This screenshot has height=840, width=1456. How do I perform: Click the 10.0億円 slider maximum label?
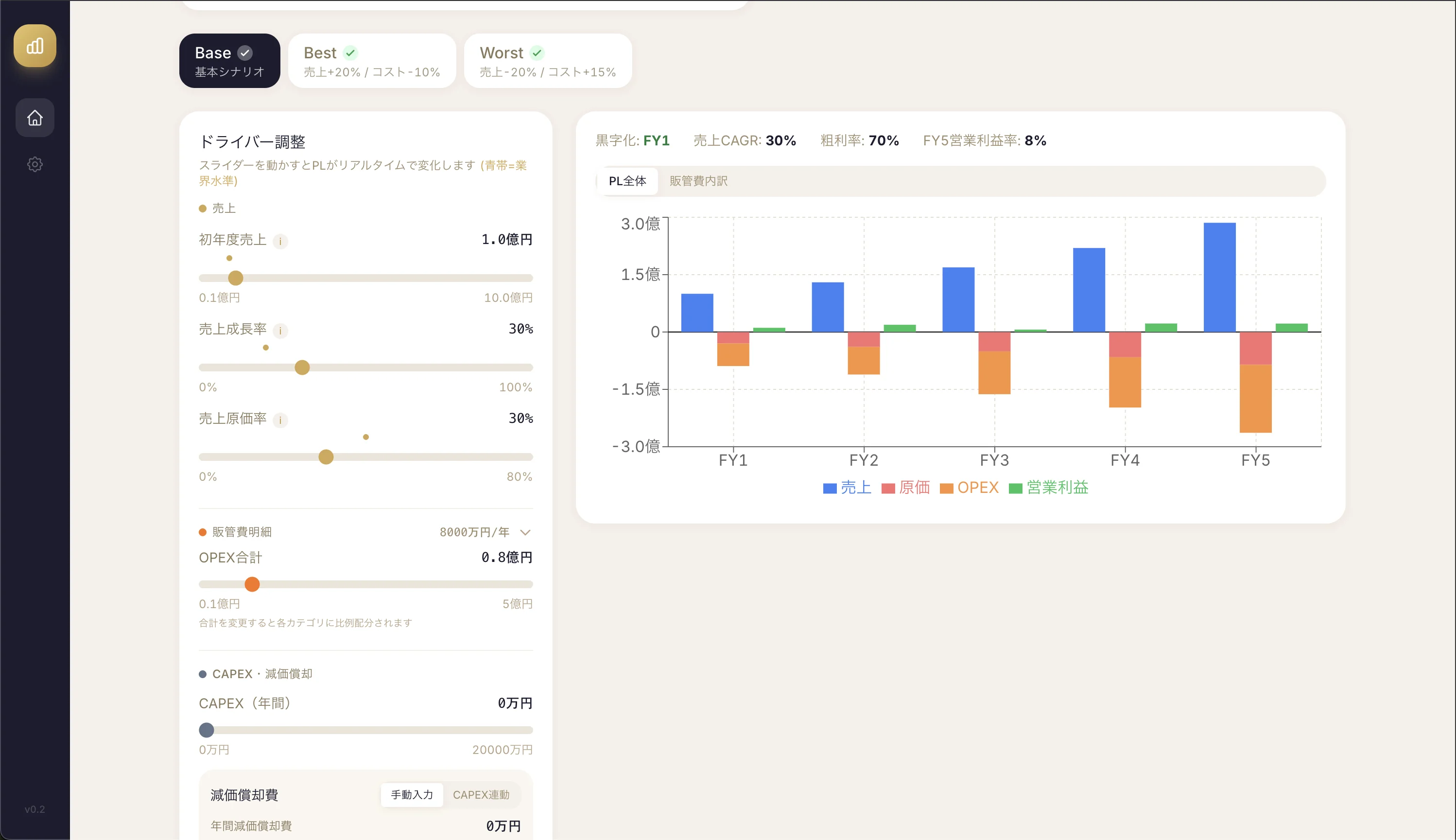508,297
